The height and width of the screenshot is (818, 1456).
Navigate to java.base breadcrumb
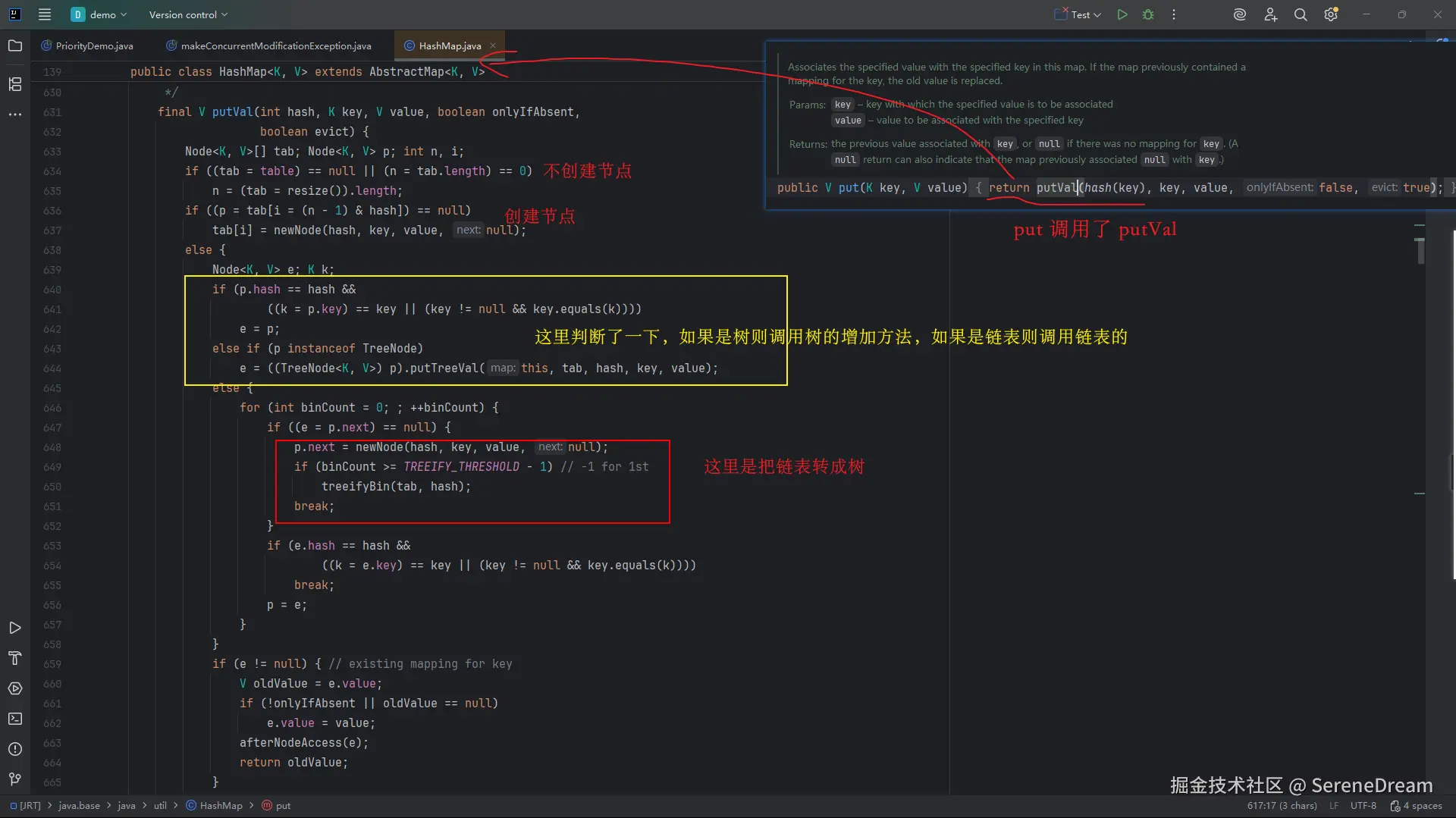pos(79,806)
